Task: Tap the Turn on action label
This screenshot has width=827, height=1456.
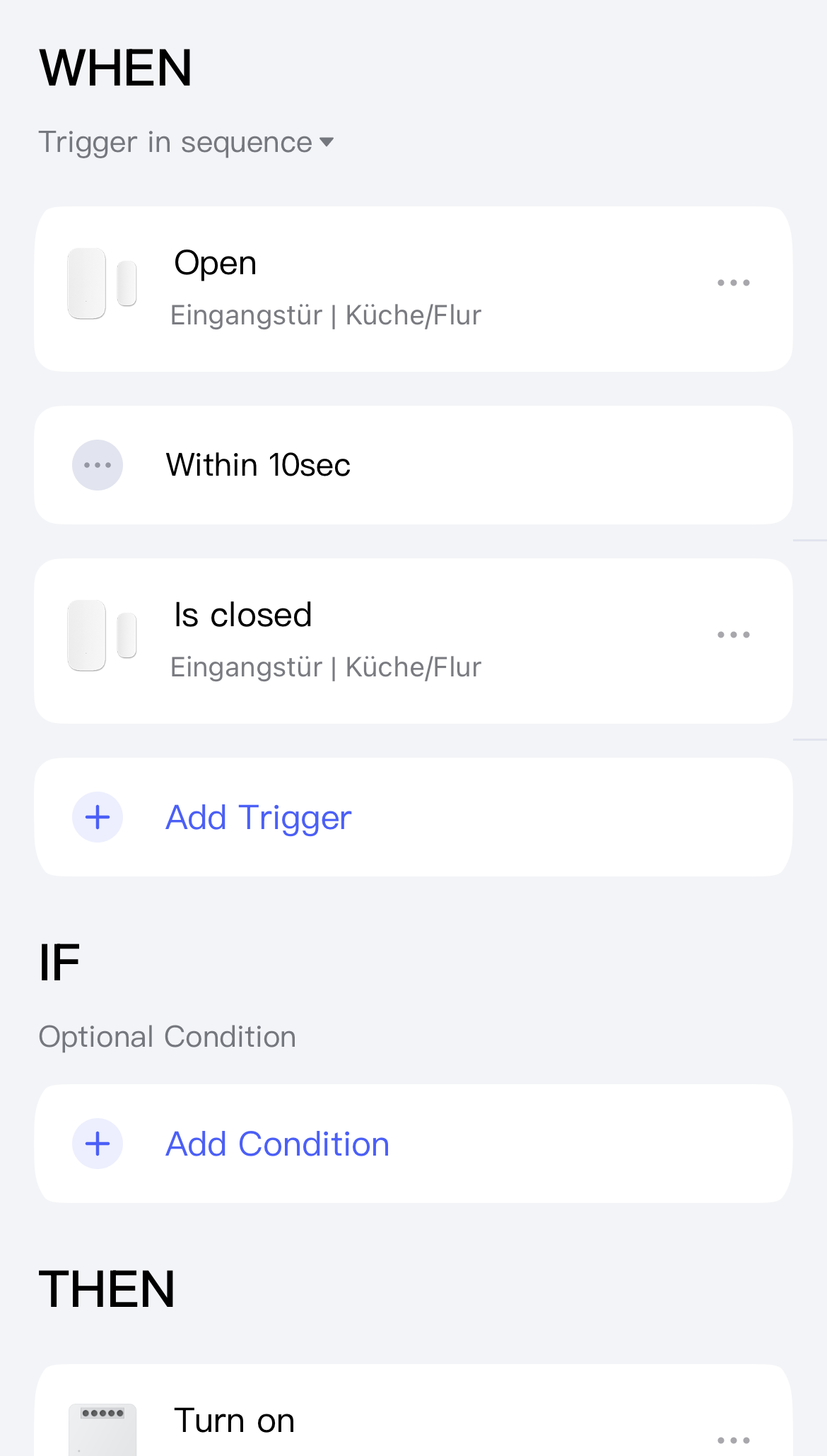Action: pos(234,1421)
